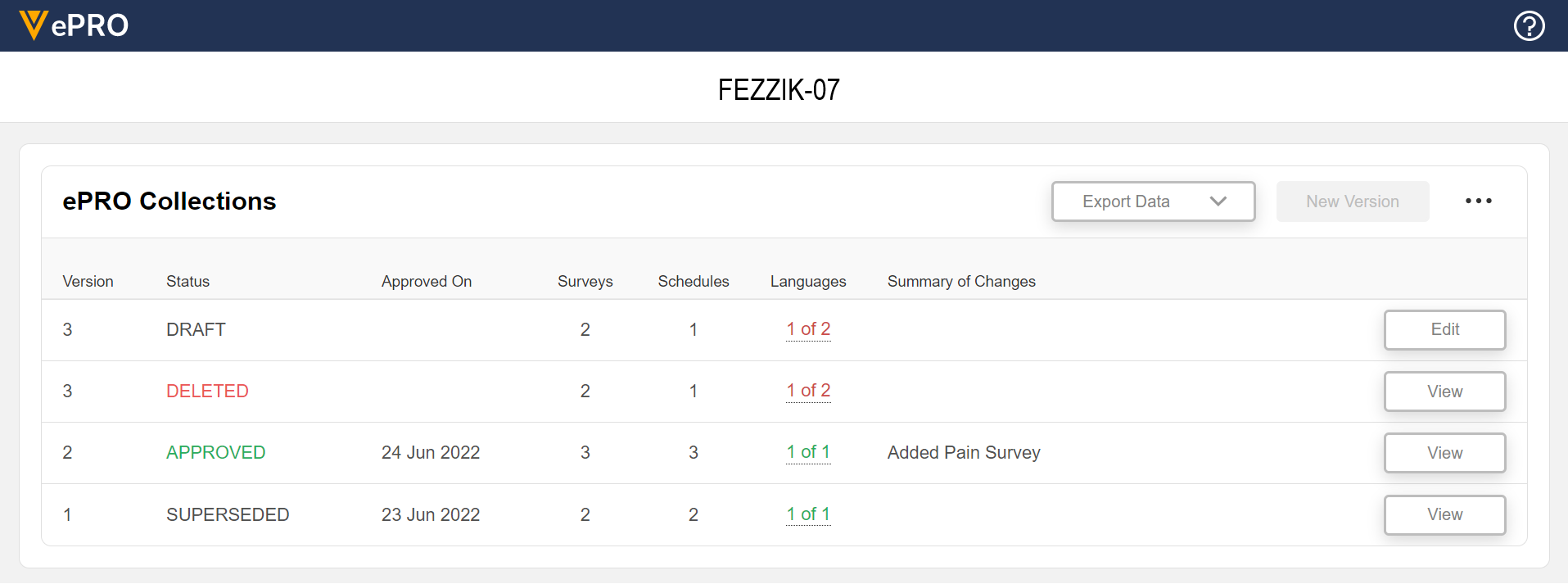The height and width of the screenshot is (584, 1568).
Task: Click the Veeva ePRO logo
Action: click(x=74, y=25)
